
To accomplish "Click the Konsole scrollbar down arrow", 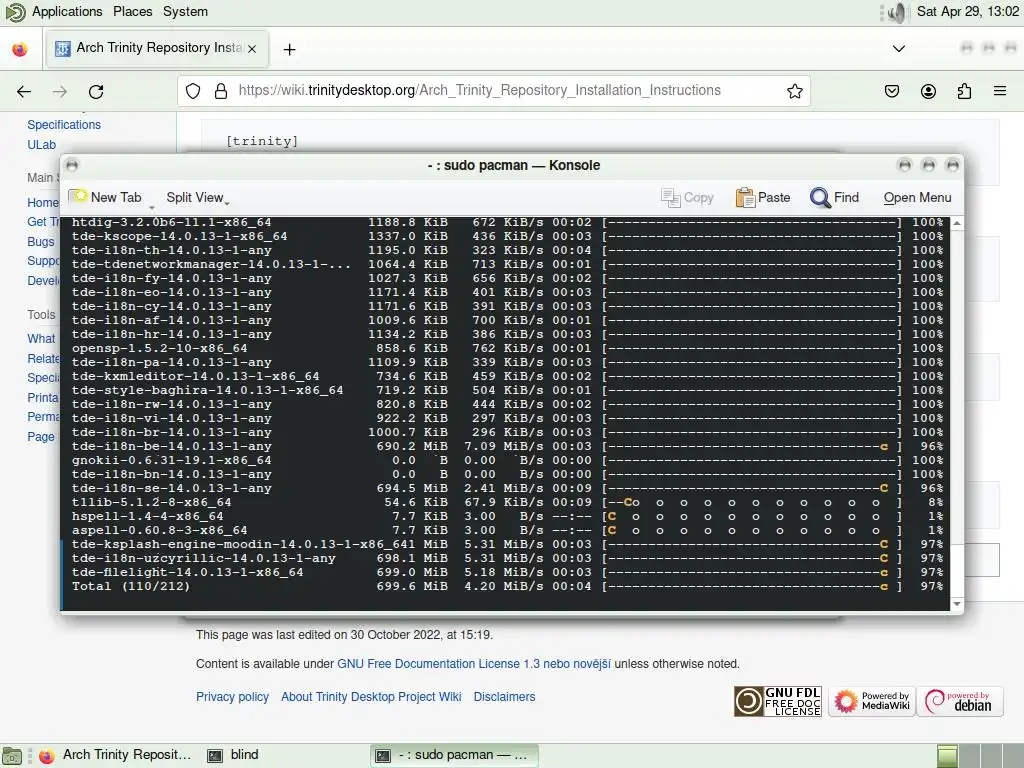I will click(957, 604).
